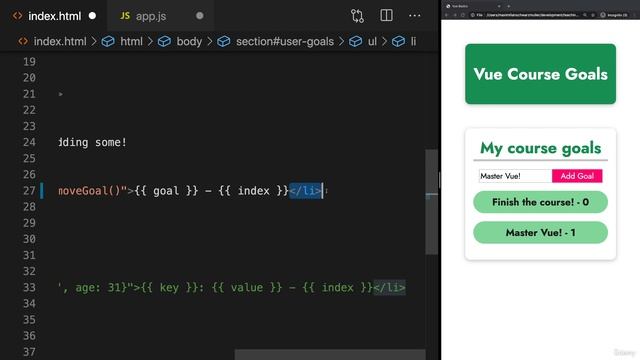The width and height of the screenshot is (640, 360).
Task: Select body element in the breadcrumb
Action: [189, 42]
